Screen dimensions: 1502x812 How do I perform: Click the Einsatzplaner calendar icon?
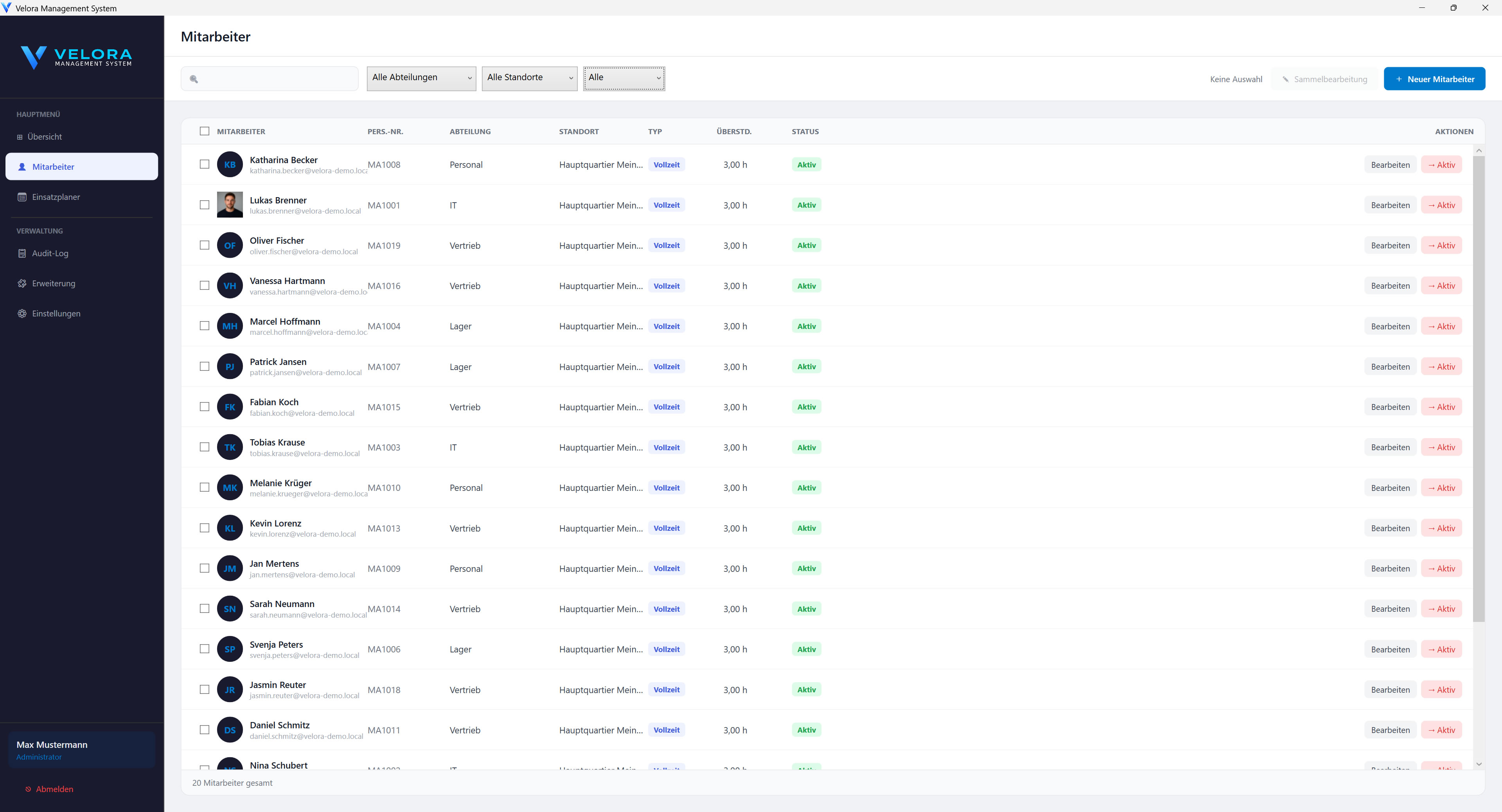[22, 197]
